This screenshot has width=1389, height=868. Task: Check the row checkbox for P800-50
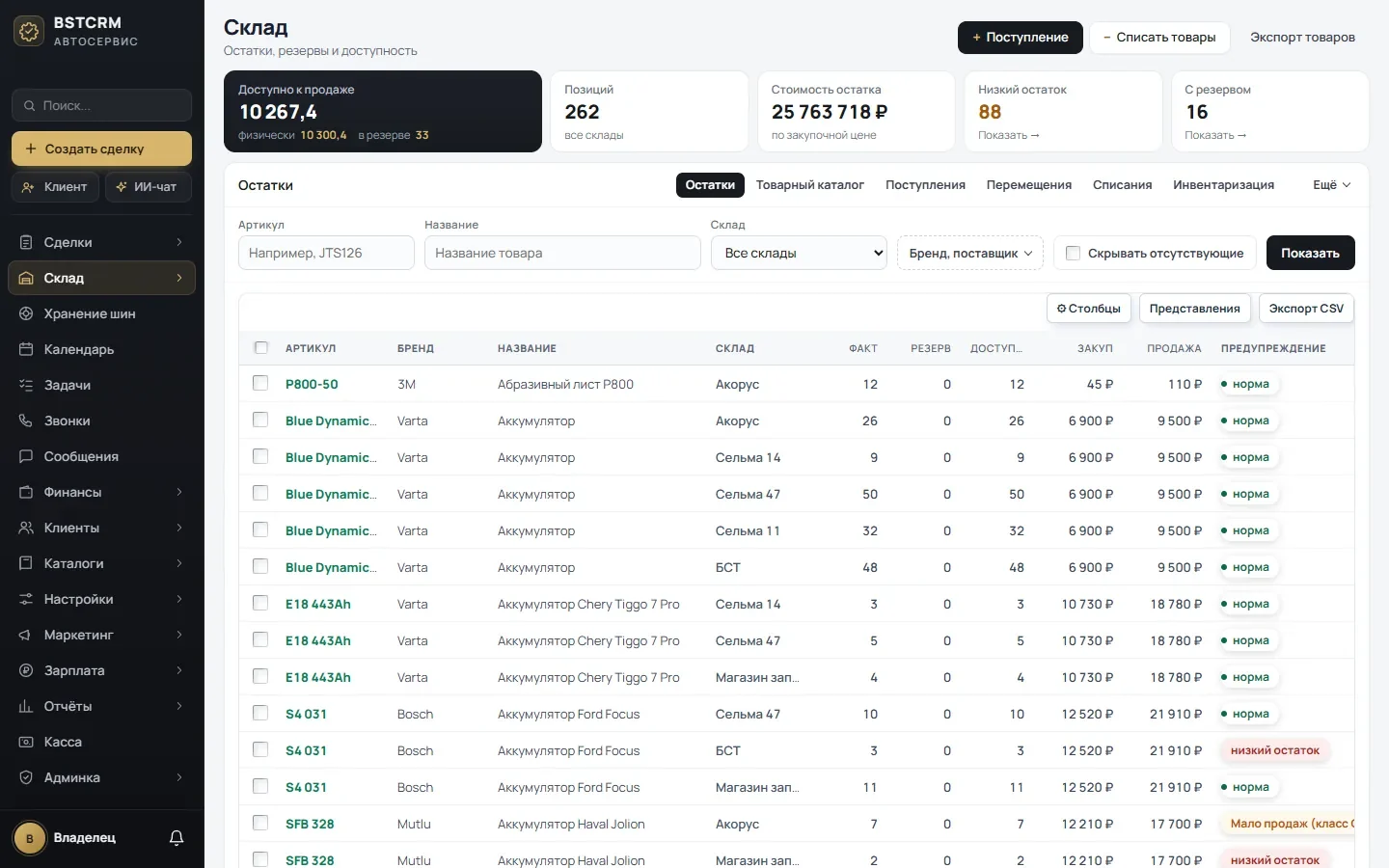click(x=260, y=383)
